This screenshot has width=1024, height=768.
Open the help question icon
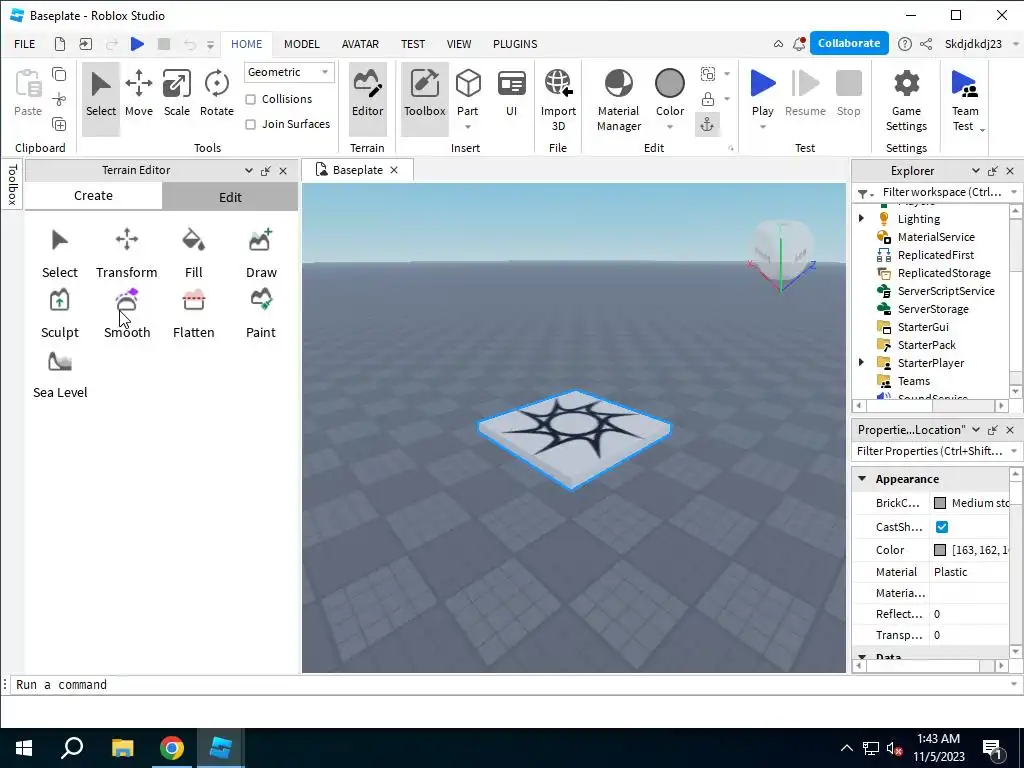pyautogui.click(x=904, y=44)
